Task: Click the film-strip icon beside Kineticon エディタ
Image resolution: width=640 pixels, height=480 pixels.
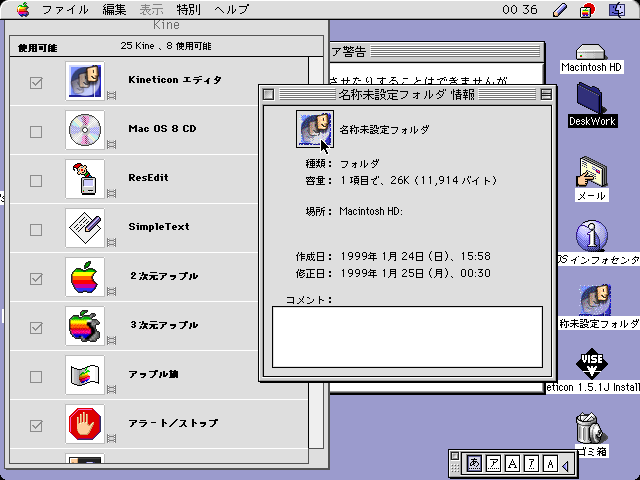Action: (111, 96)
